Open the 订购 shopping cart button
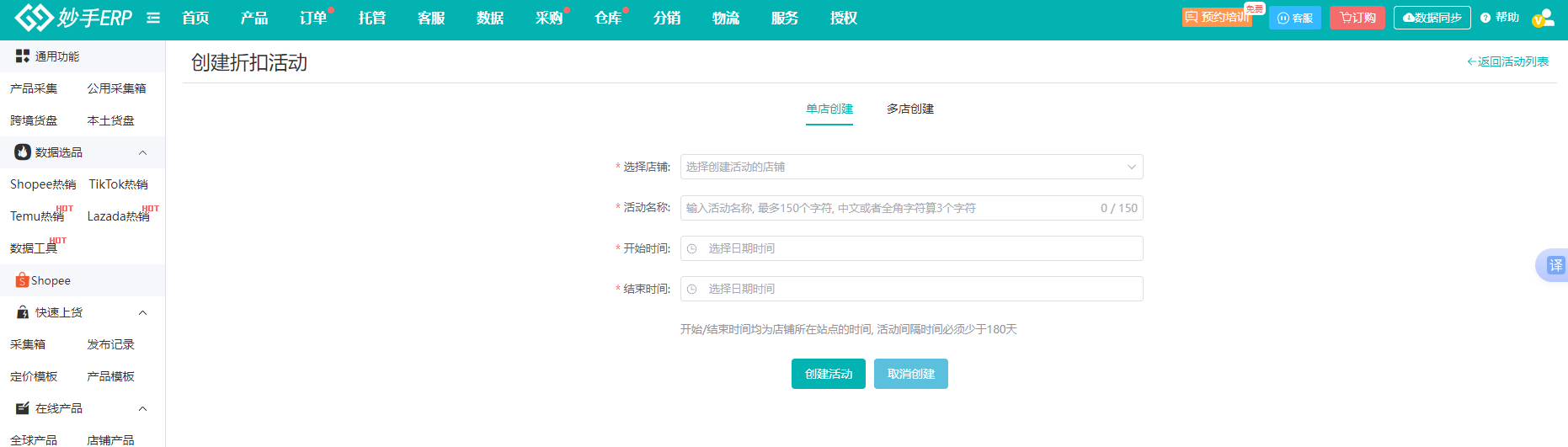 (1357, 18)
